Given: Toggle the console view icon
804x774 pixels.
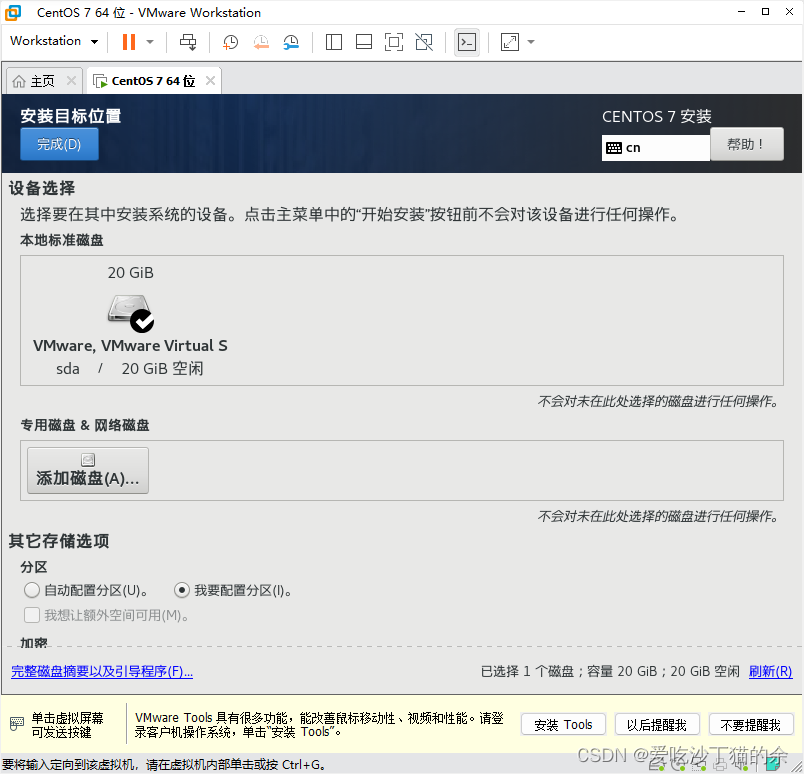Looking at the screenshot, I should click(467, 42).
